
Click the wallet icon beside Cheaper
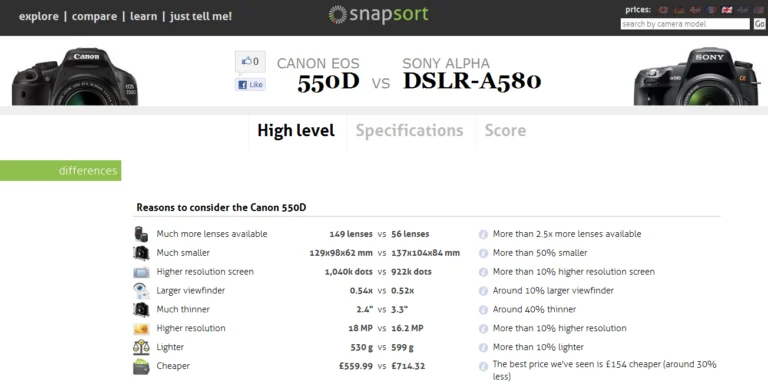[x=141, y=366]
